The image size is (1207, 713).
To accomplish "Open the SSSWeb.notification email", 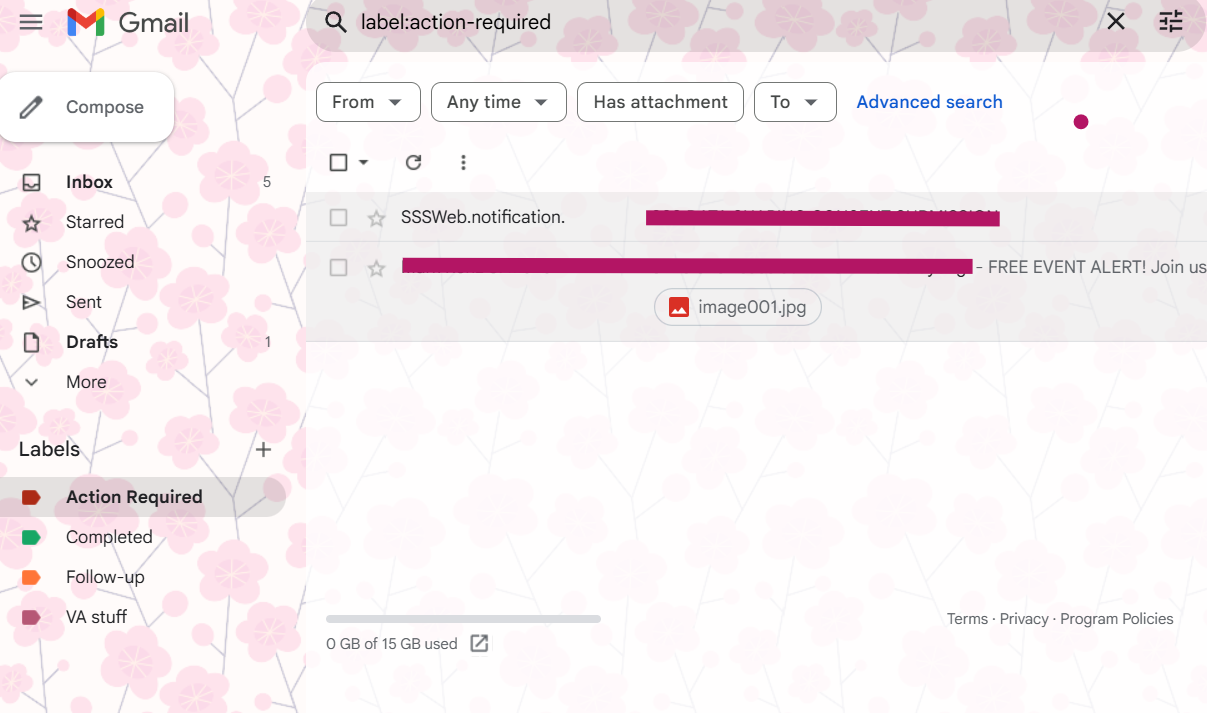I will tap(756, 217).
